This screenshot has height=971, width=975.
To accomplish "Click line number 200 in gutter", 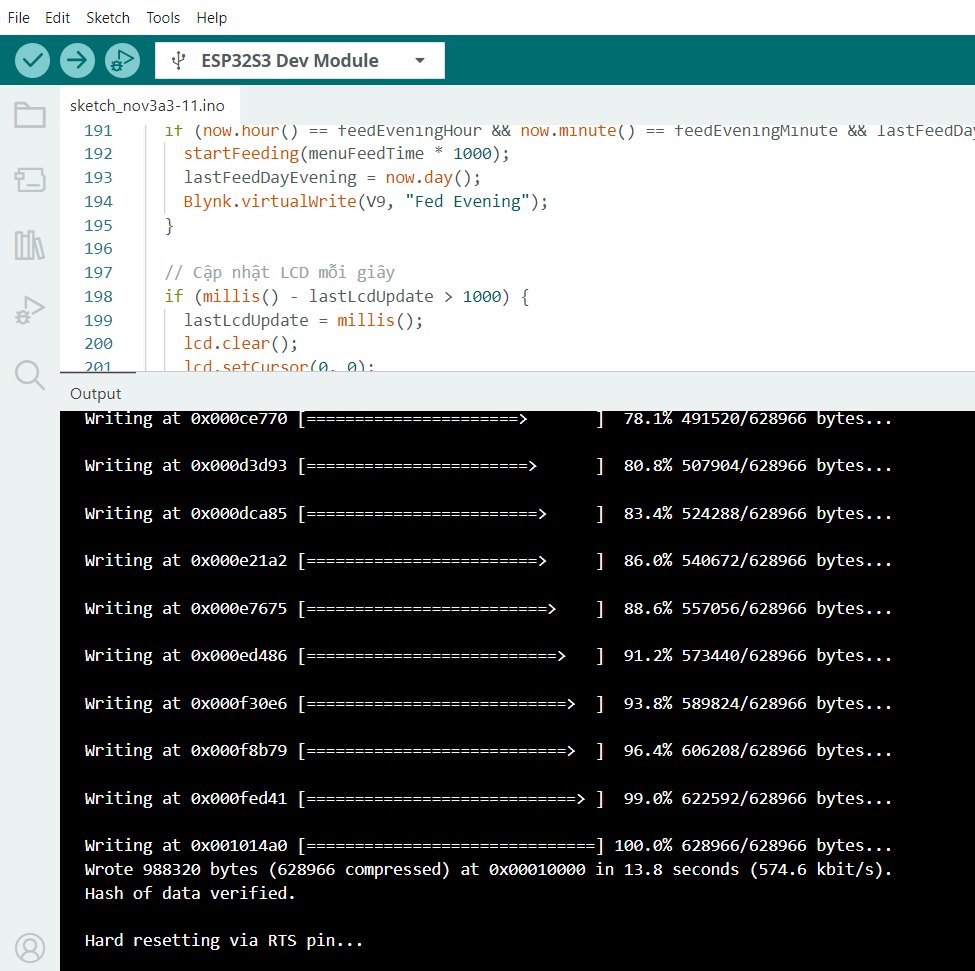I will point(98,344).
